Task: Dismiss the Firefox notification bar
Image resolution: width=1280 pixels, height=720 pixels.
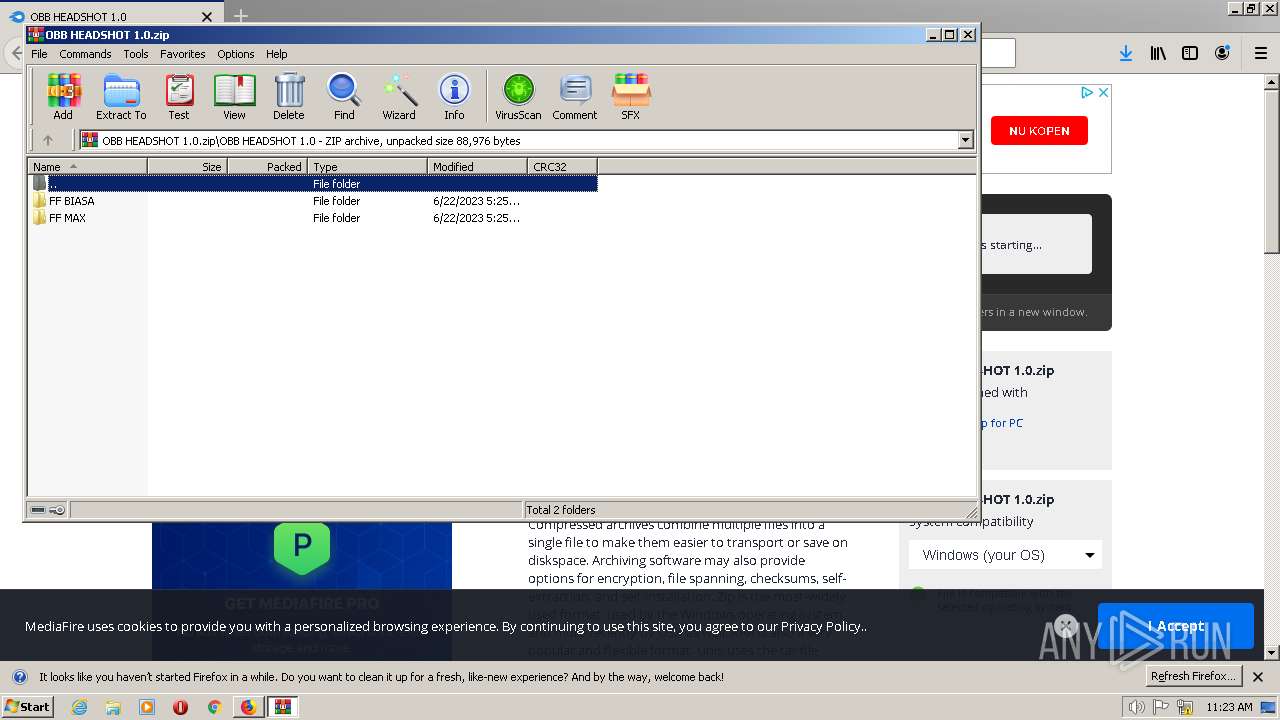Action: point(1258,677)
